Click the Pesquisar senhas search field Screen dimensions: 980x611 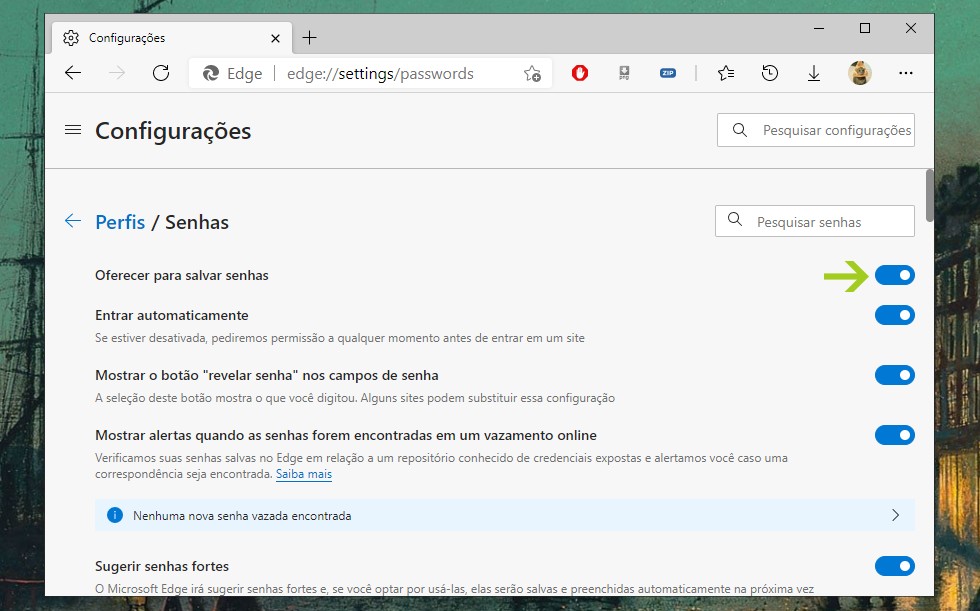815,221
